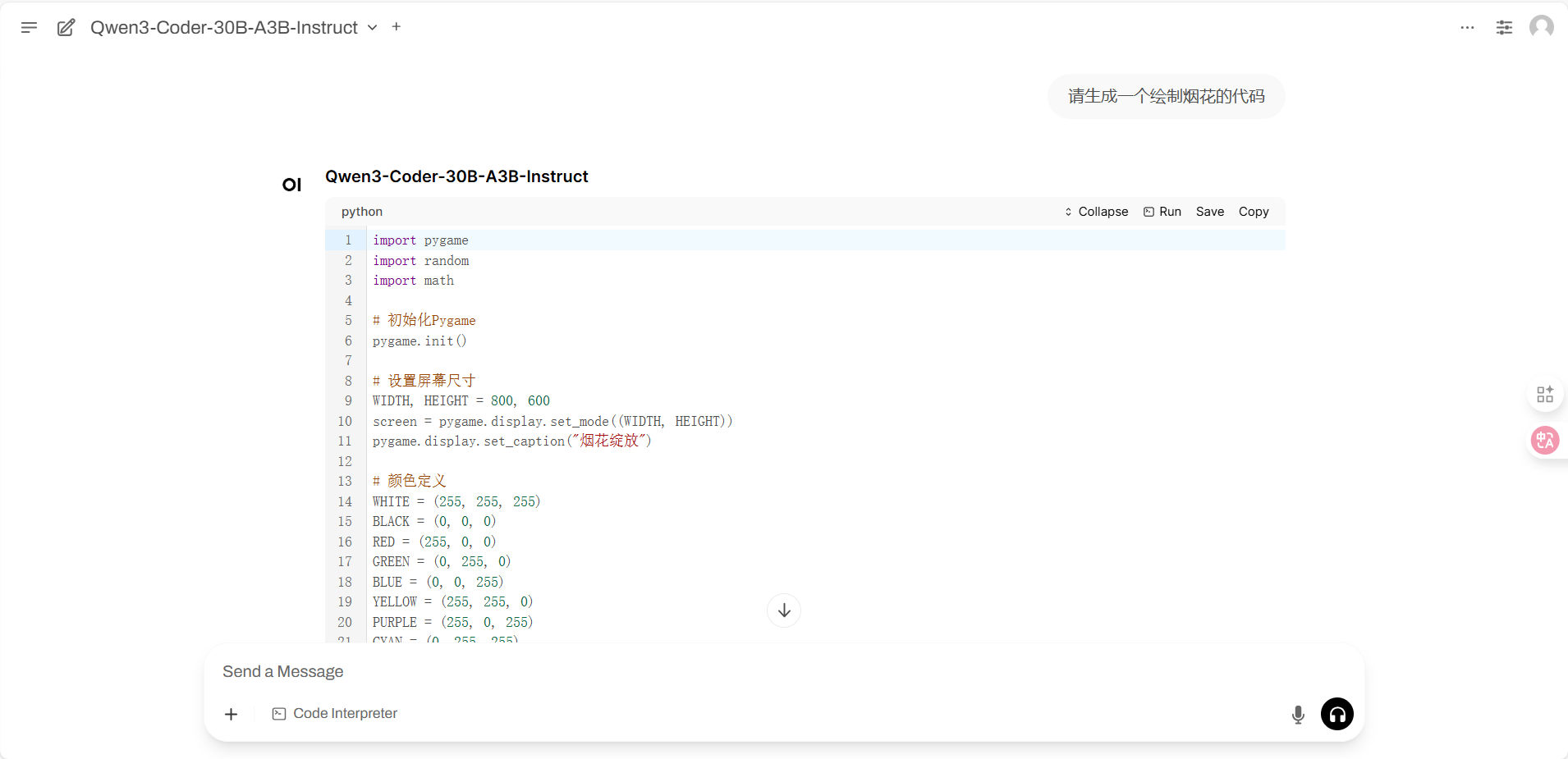Click the microphone voice input icon
This screenshot has height=759, width=1568.
1298,715
